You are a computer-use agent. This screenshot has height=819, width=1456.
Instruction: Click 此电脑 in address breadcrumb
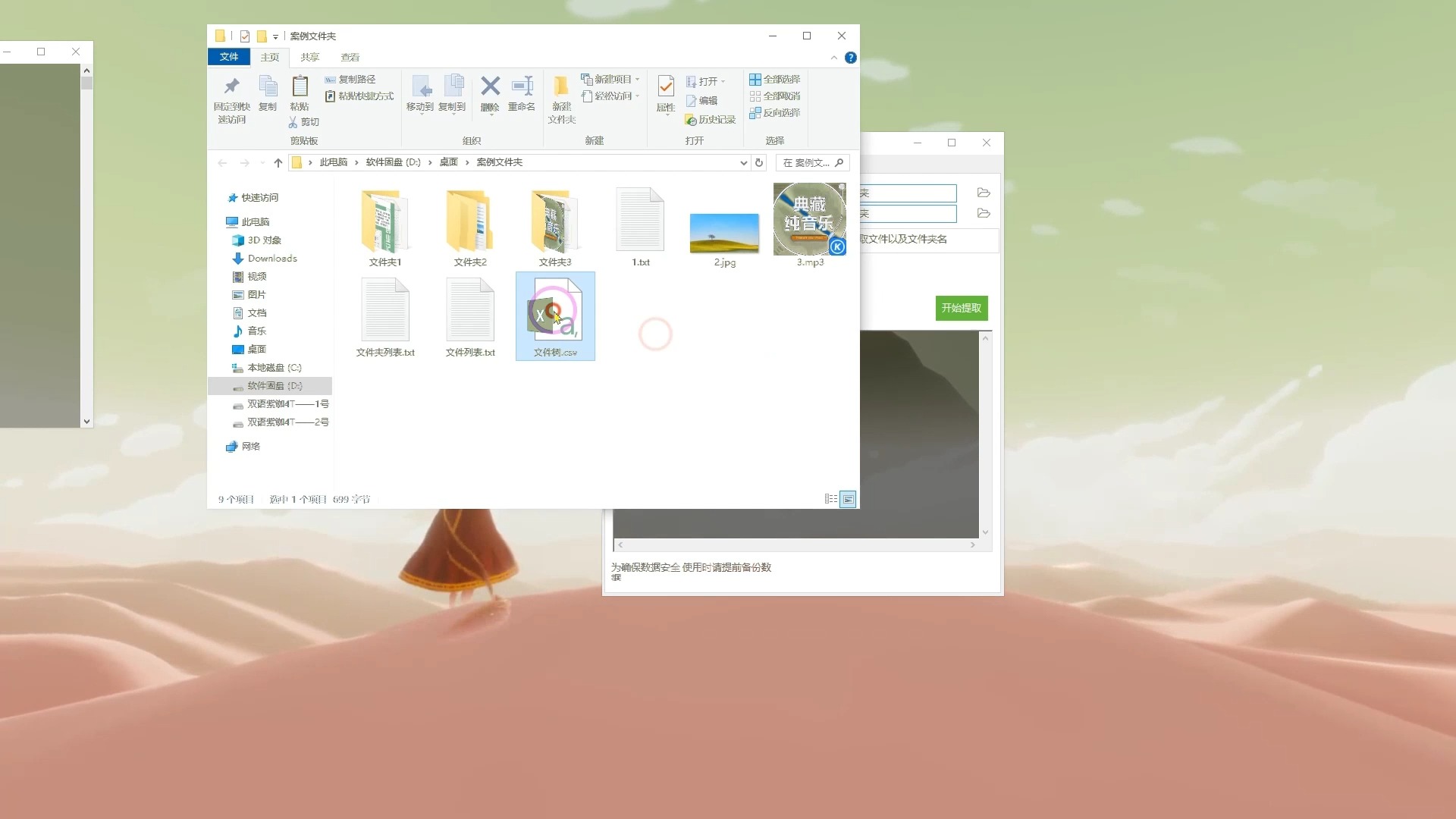[334, 162]
